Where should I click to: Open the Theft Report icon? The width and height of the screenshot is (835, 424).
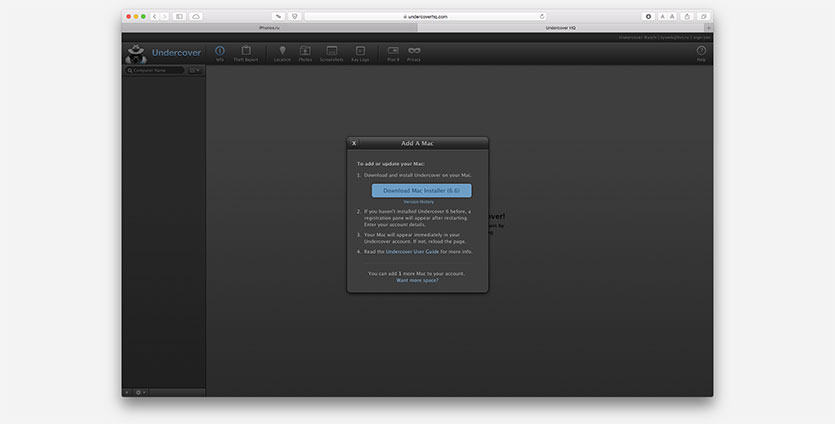[x=245, y=53]
